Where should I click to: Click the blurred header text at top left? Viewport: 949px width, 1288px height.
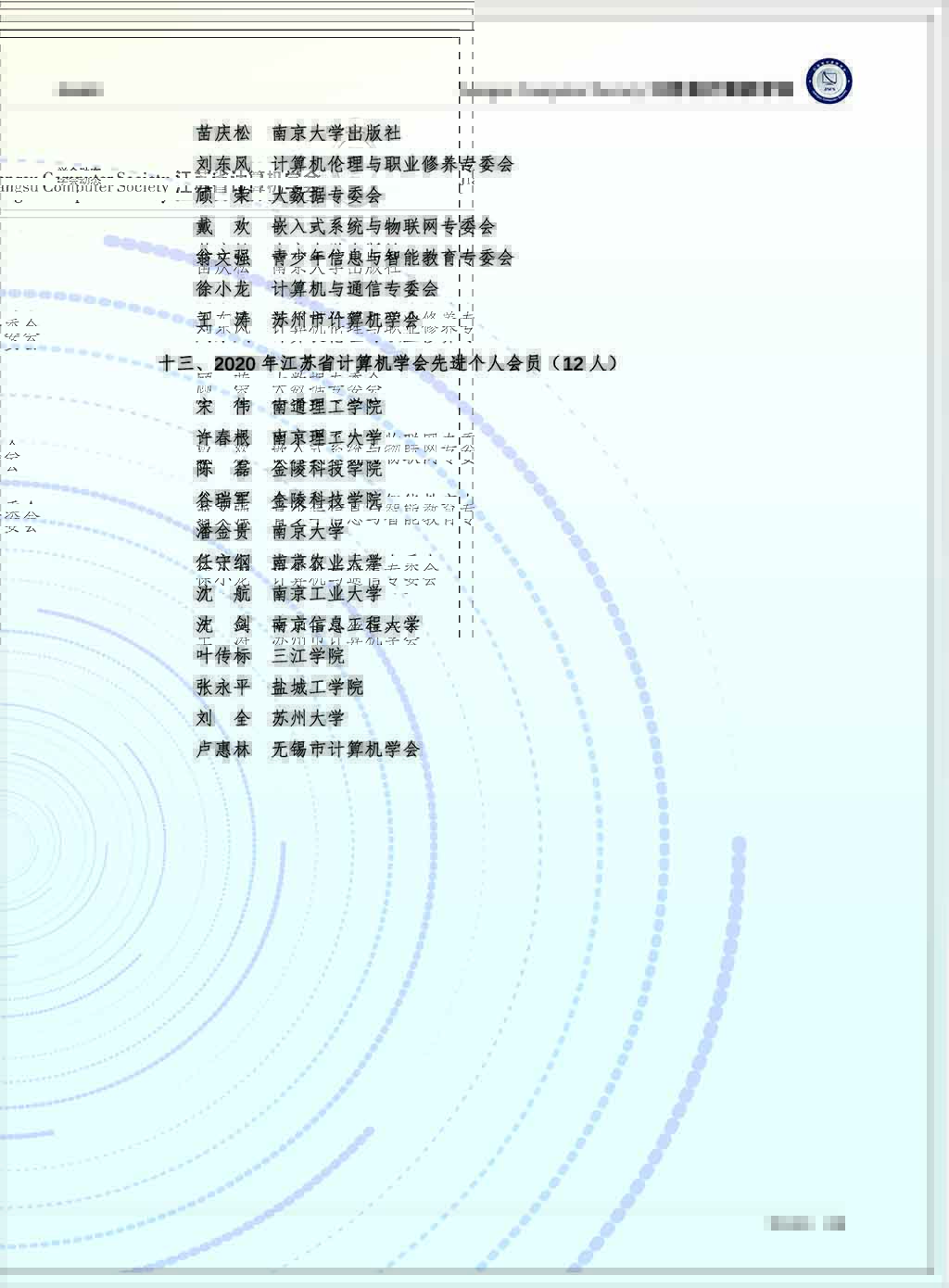click(81, 90)
